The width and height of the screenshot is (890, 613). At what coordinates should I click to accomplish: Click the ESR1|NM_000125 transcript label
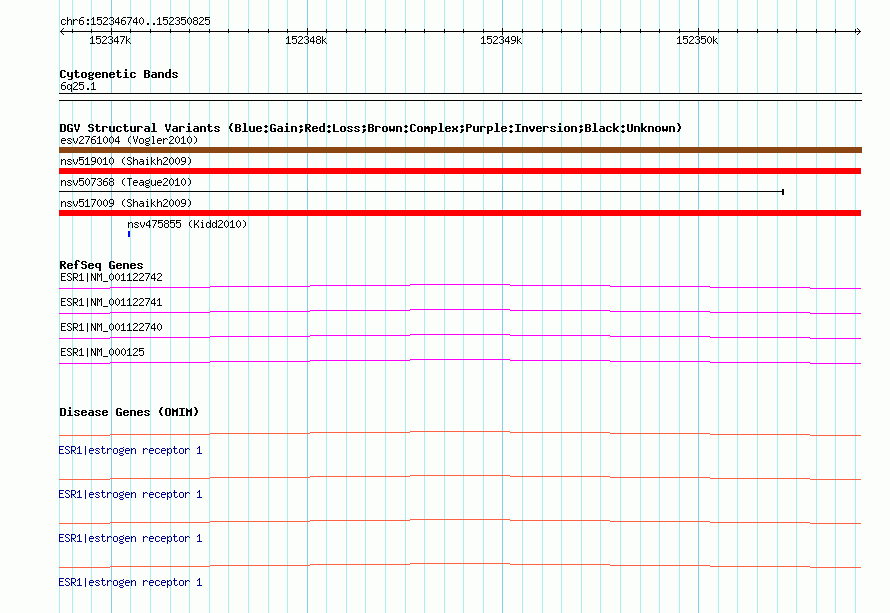(x=102, y=352)
